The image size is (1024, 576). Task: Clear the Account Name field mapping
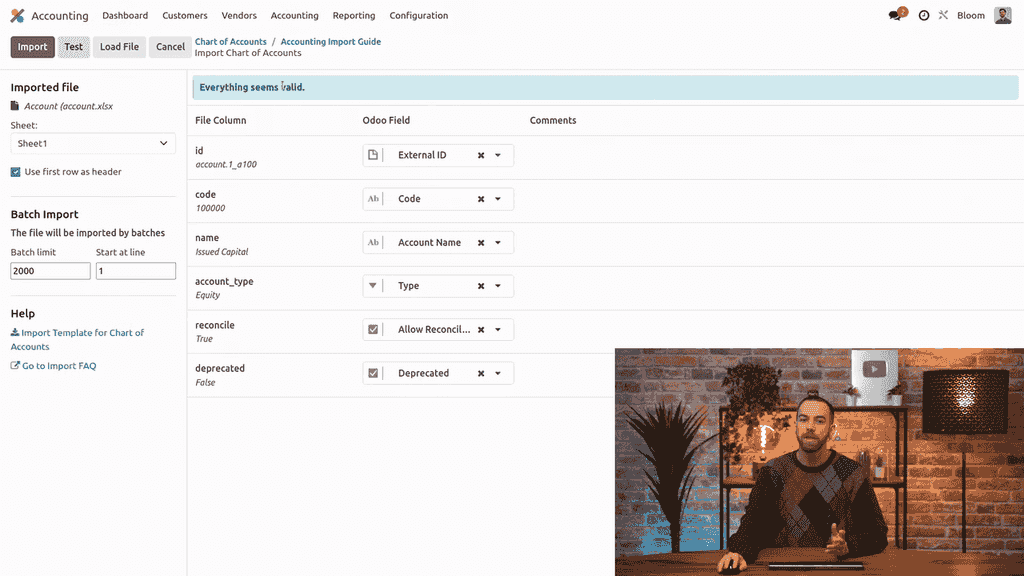tap(481, 243)
